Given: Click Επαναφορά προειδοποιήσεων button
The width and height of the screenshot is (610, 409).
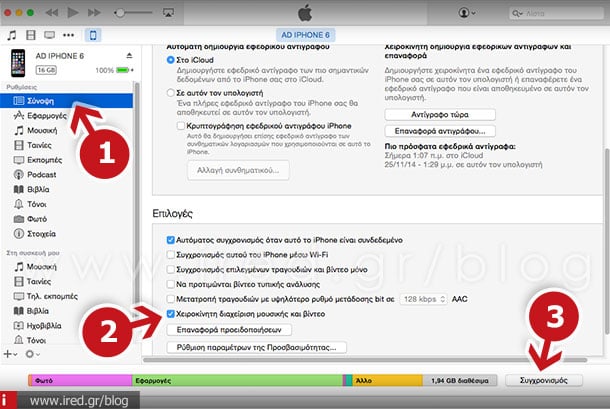Looking at the screenshot, I should pos(229,330).
